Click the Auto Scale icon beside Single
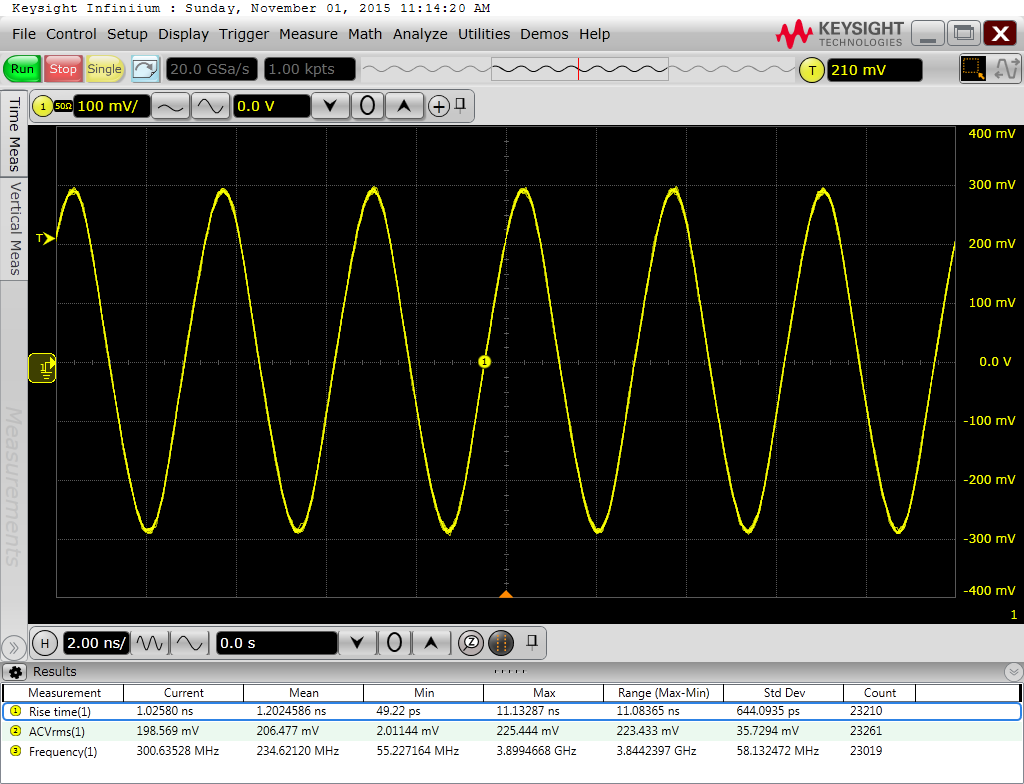This screenshot has height=784, width=1024. pyautogui.click(x=146, y=69)
